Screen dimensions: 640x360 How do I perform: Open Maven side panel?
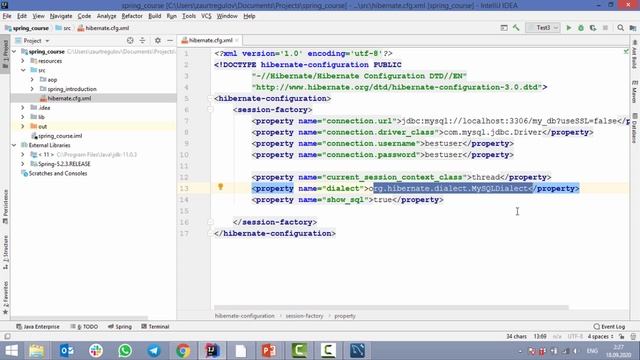tap(634, 92)
